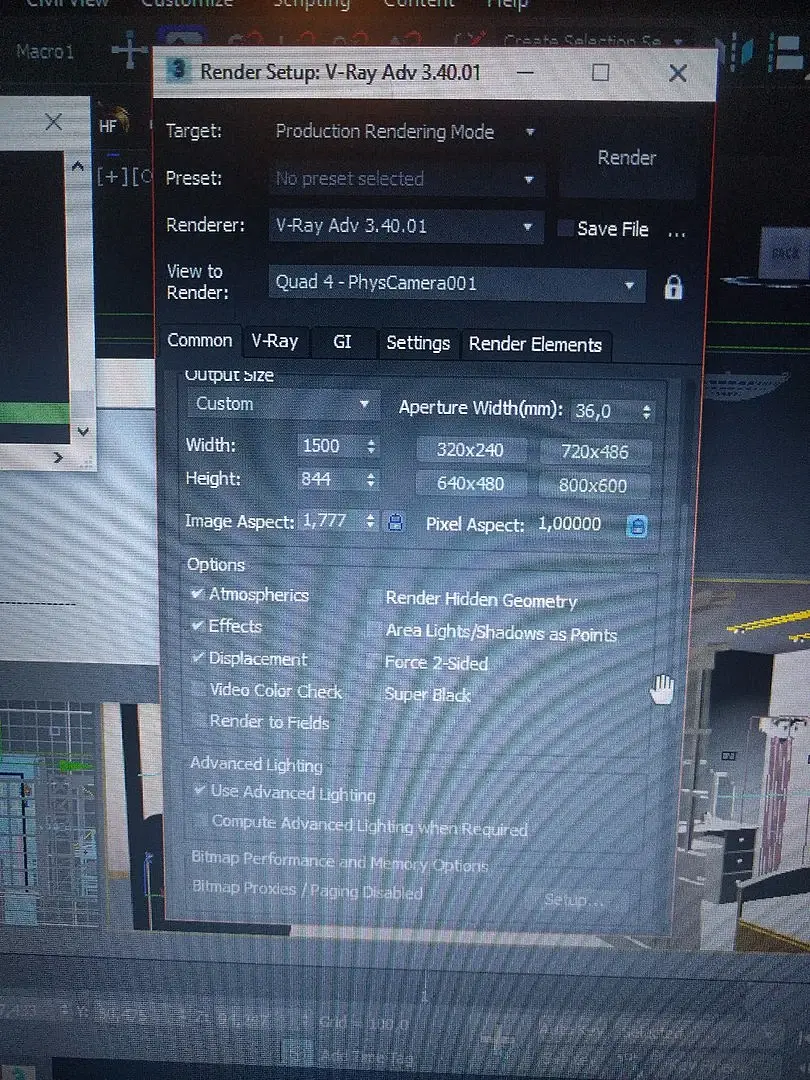Switch to the V-Ray tab

[275, 342]
